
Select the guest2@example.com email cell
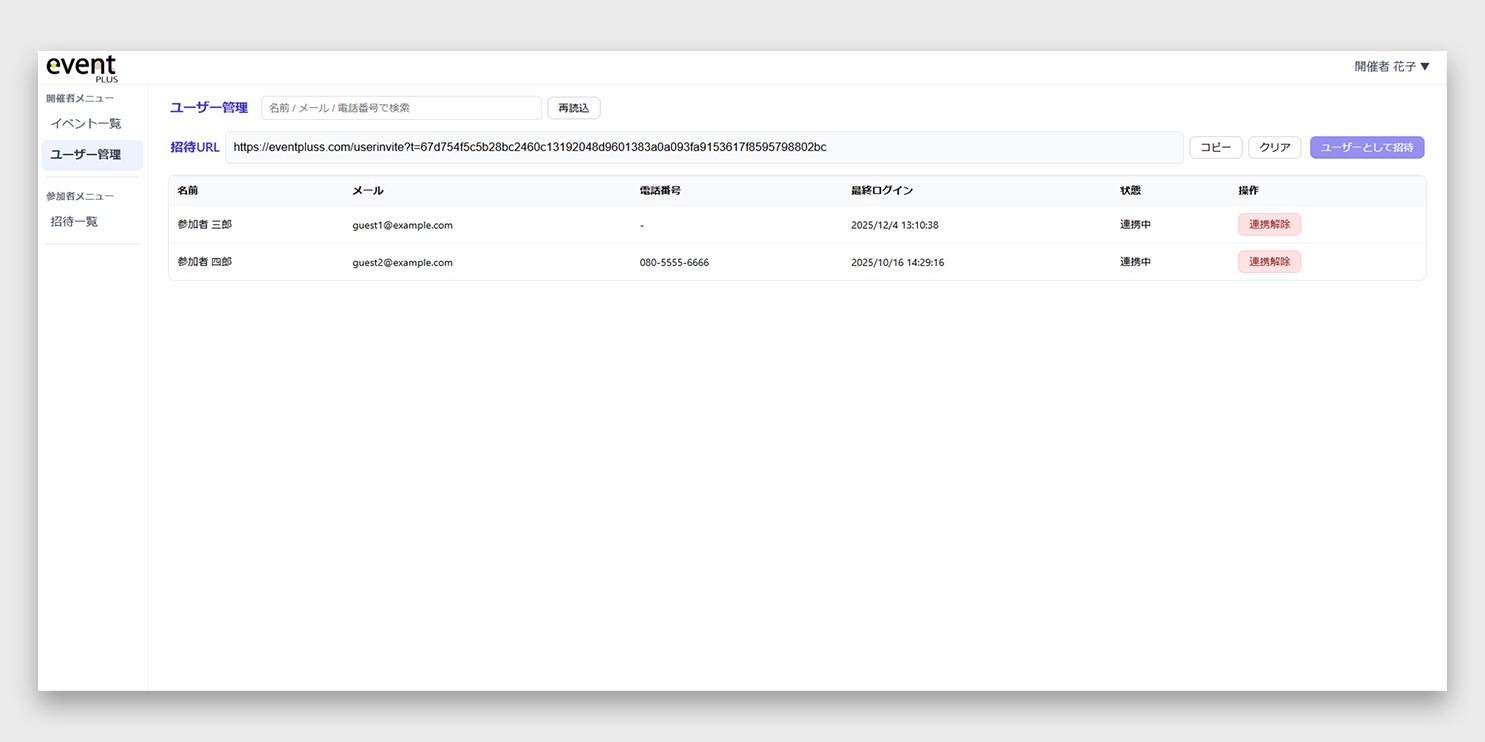(402, 263)
